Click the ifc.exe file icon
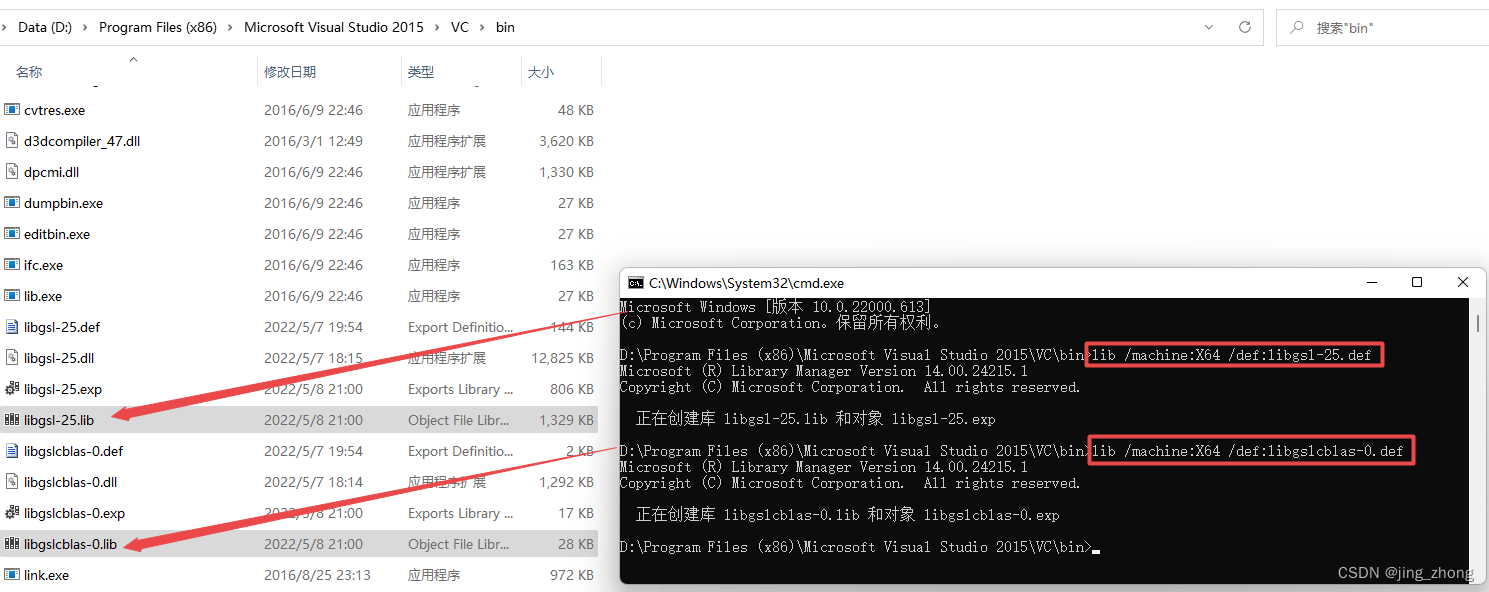This screenshot has width=1489, height=592. (x=12, y=265)
